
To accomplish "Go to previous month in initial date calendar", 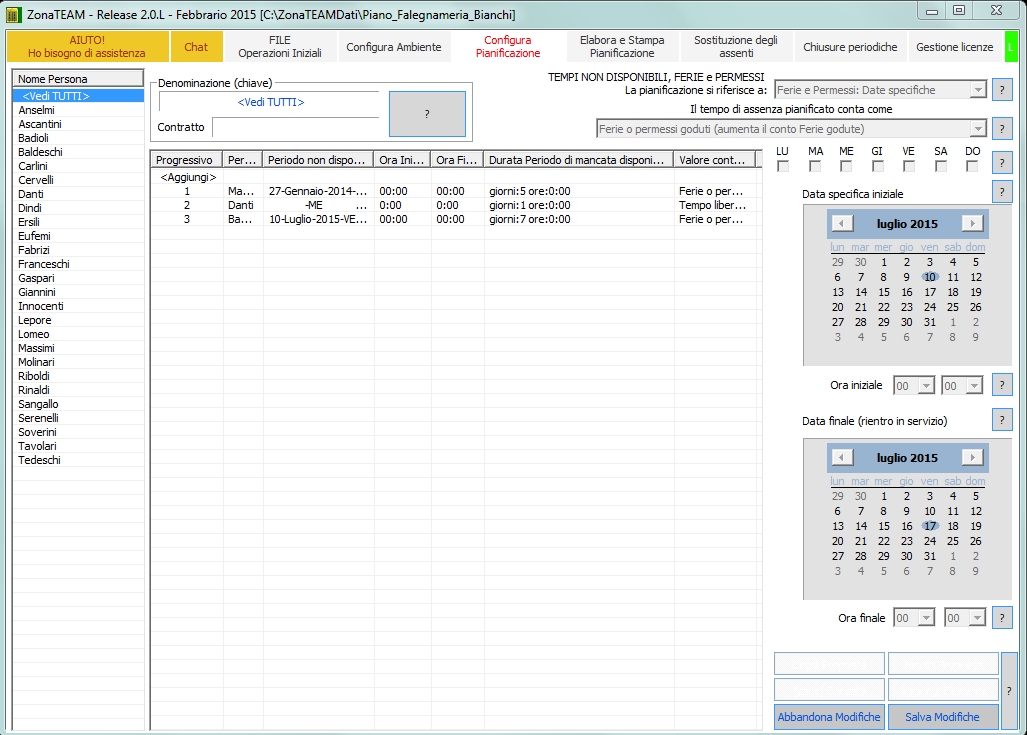I will point(842,223).
